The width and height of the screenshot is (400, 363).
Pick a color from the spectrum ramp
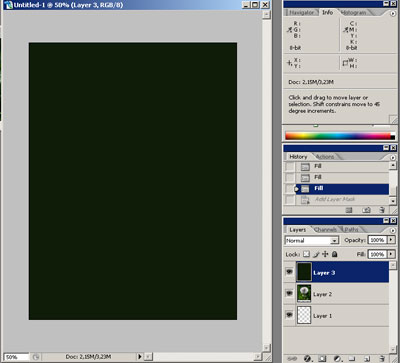point(338,136)
